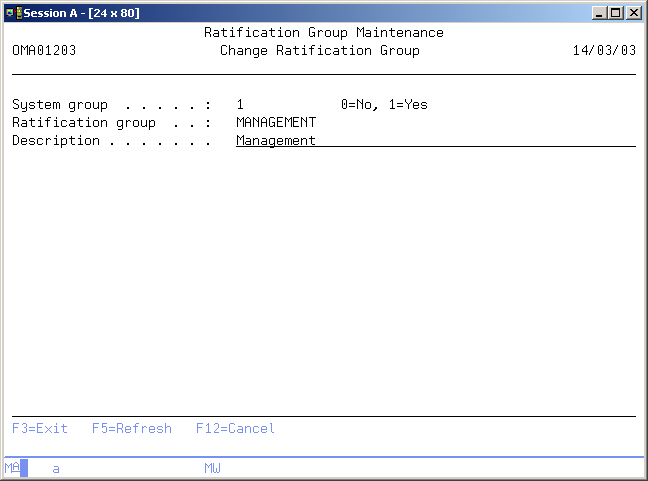Click the program ID OMA01203
The height and width of the screenshot is (481, 648).
click(44, 51)
